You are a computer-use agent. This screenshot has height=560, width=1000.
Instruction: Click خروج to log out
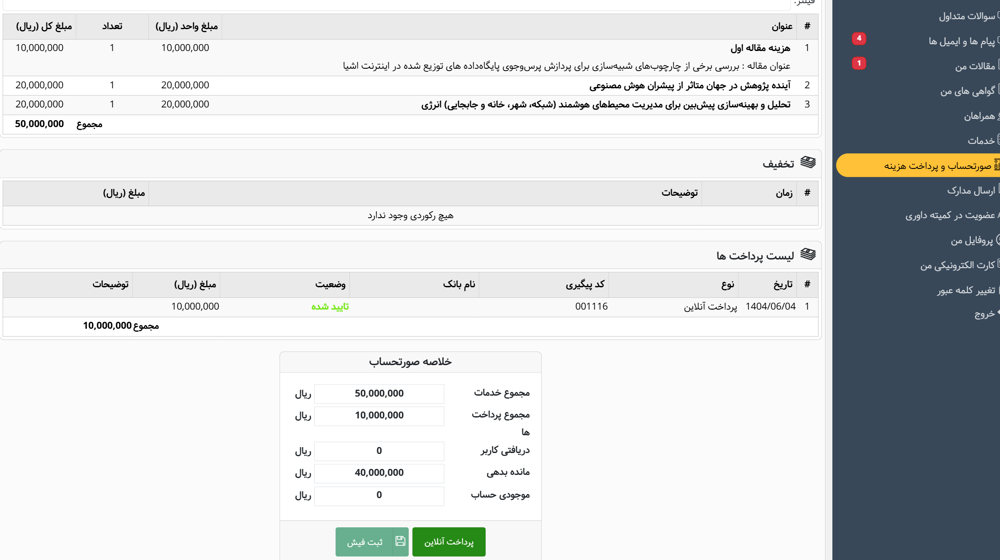pyautogui.click(x=983, y=314)
